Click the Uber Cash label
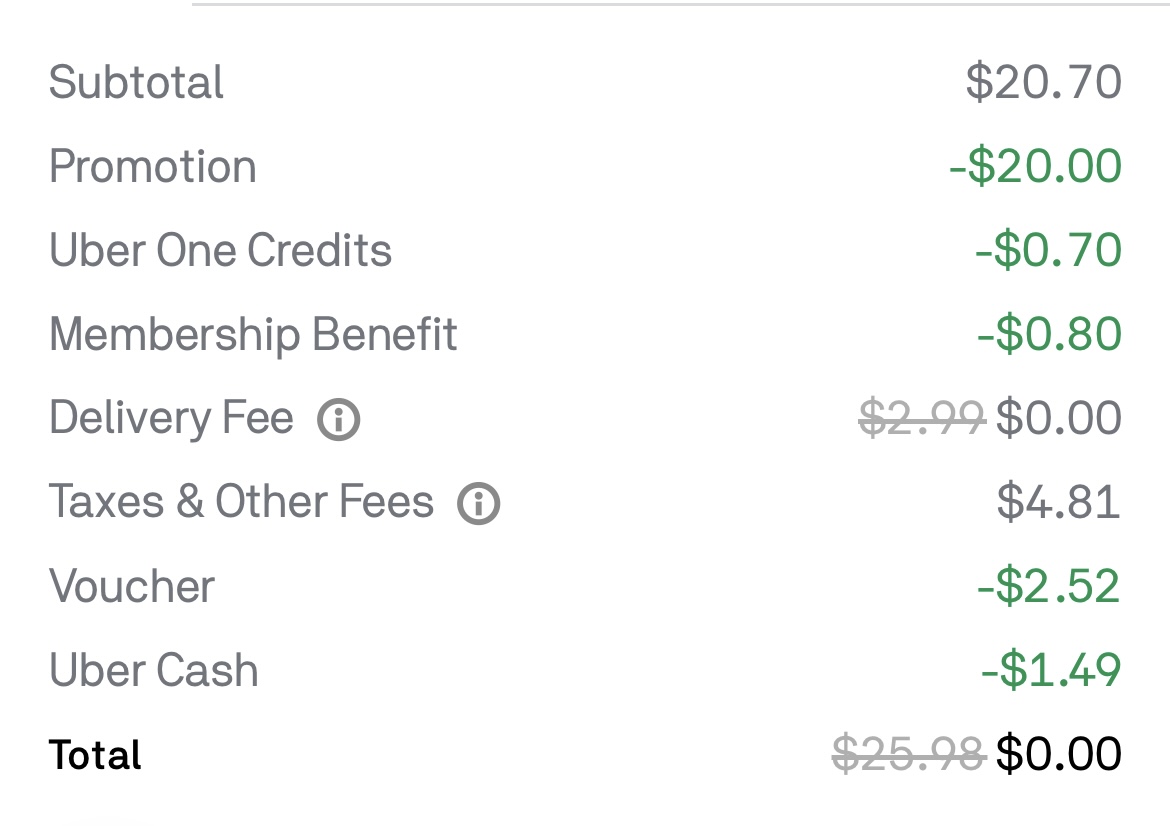The image size is (1170, 826). [x=154, y=670]
